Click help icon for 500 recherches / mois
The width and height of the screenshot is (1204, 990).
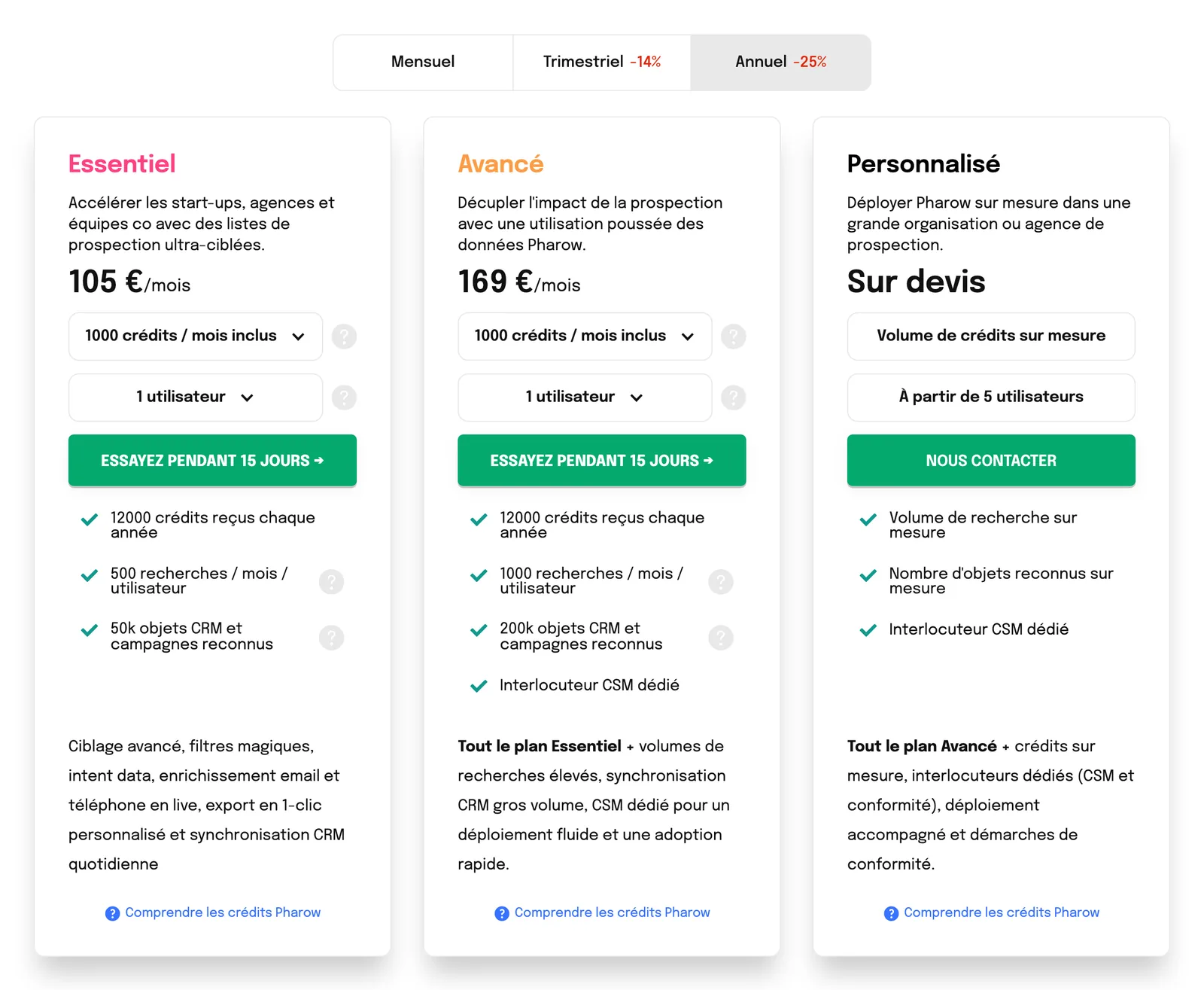coord(331,581)
